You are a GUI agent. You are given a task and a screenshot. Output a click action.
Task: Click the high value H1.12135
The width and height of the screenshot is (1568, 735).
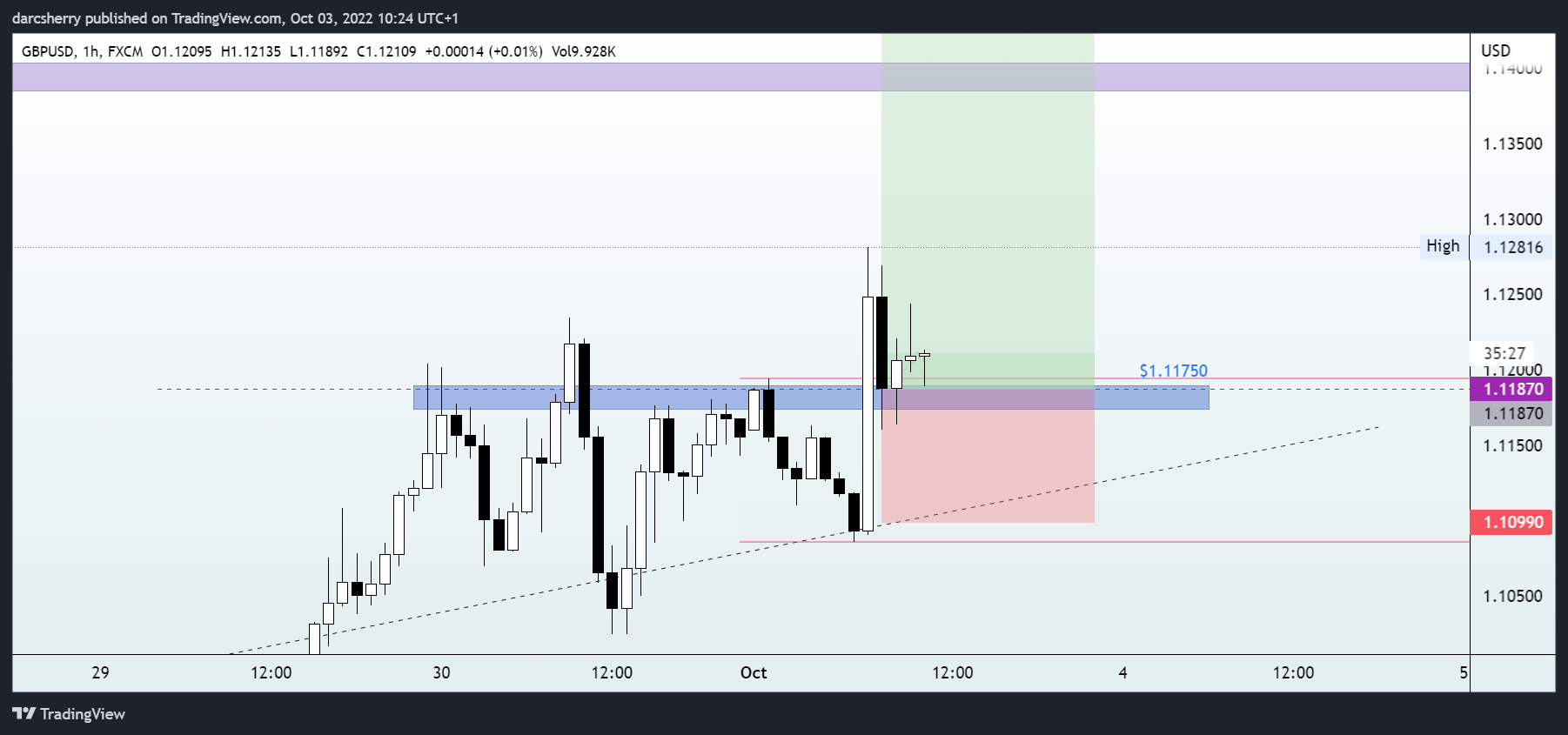pyautogui.click(x=251, y=51)
